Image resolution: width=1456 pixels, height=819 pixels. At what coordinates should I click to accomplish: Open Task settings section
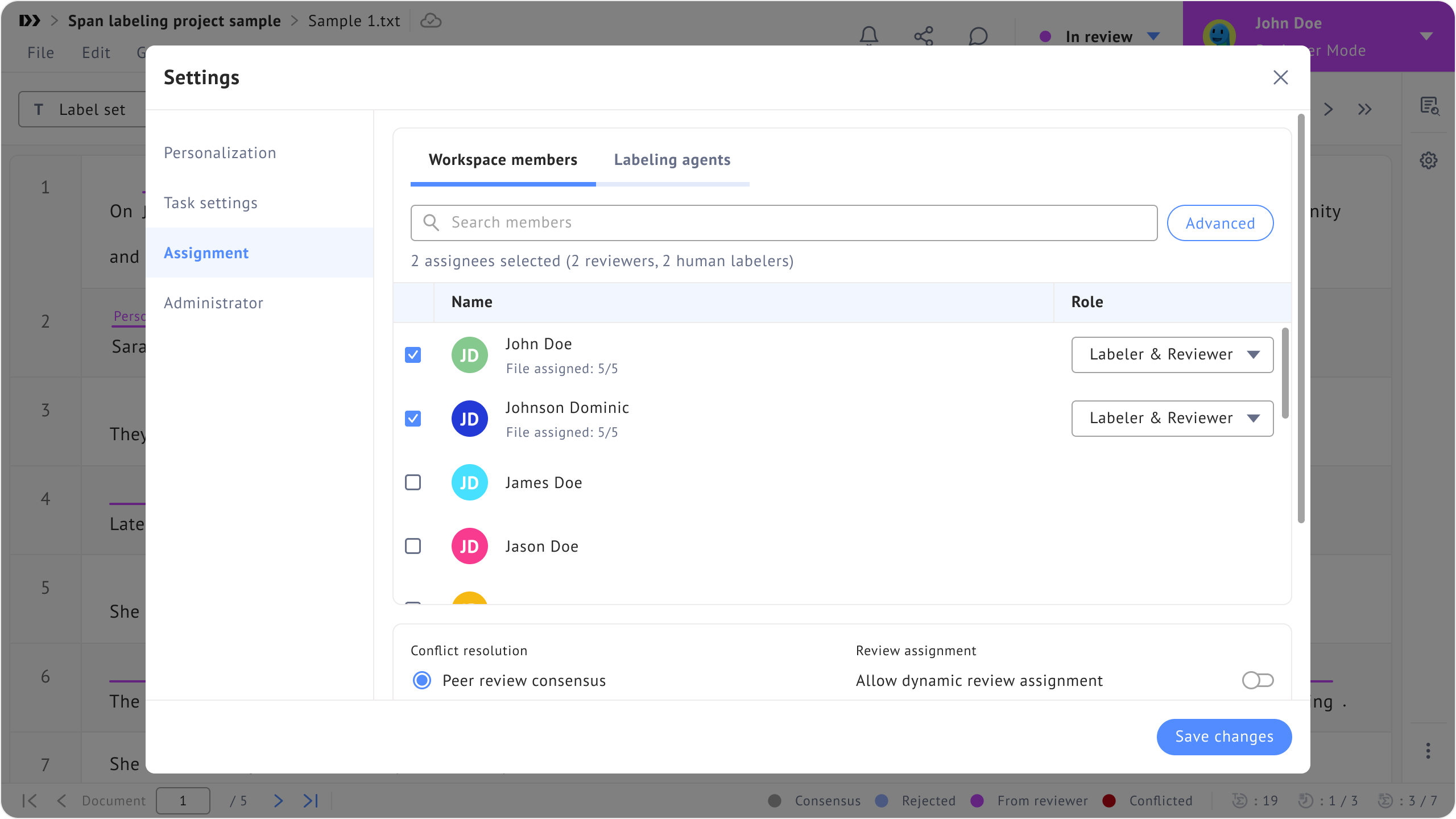pos(210,203)
